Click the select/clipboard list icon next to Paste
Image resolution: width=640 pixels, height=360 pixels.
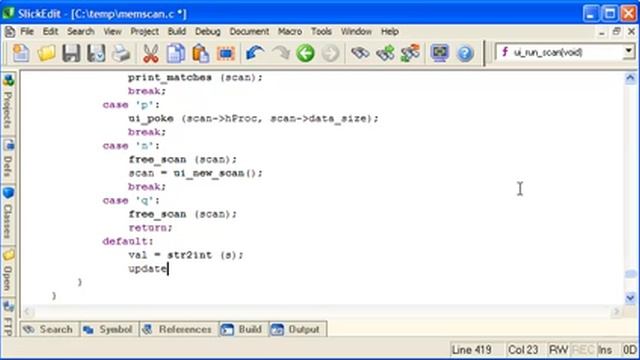click(226, 53)
